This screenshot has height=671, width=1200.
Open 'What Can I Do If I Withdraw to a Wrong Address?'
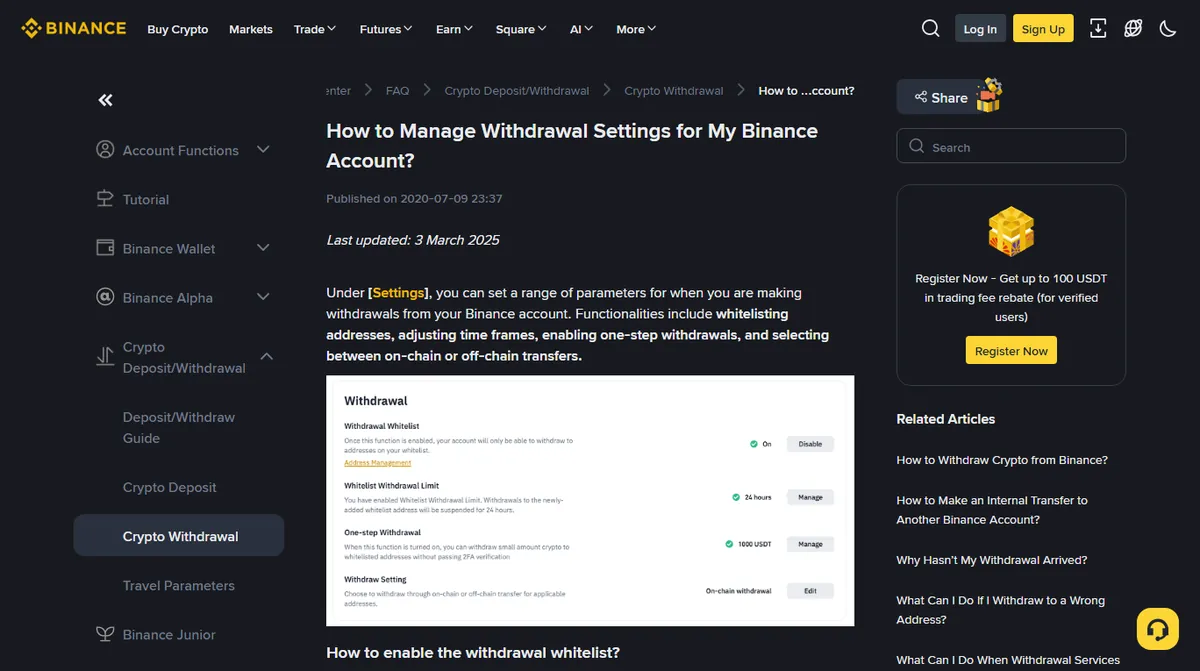[x=1001, y=610]
